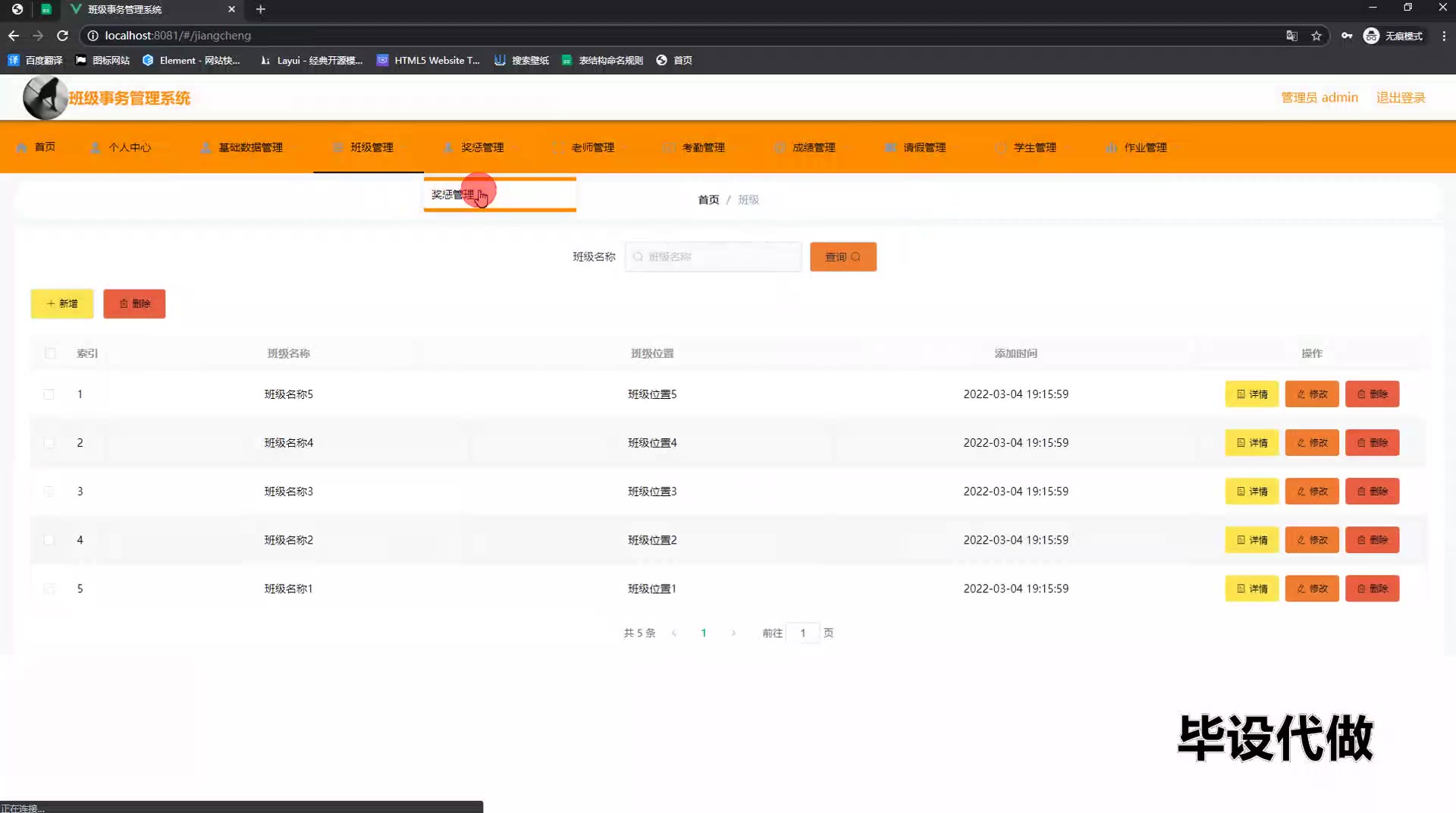Click 删除 for 班级名称4
This screenshot has height=813, width=1456.
tap(1373, 443)
